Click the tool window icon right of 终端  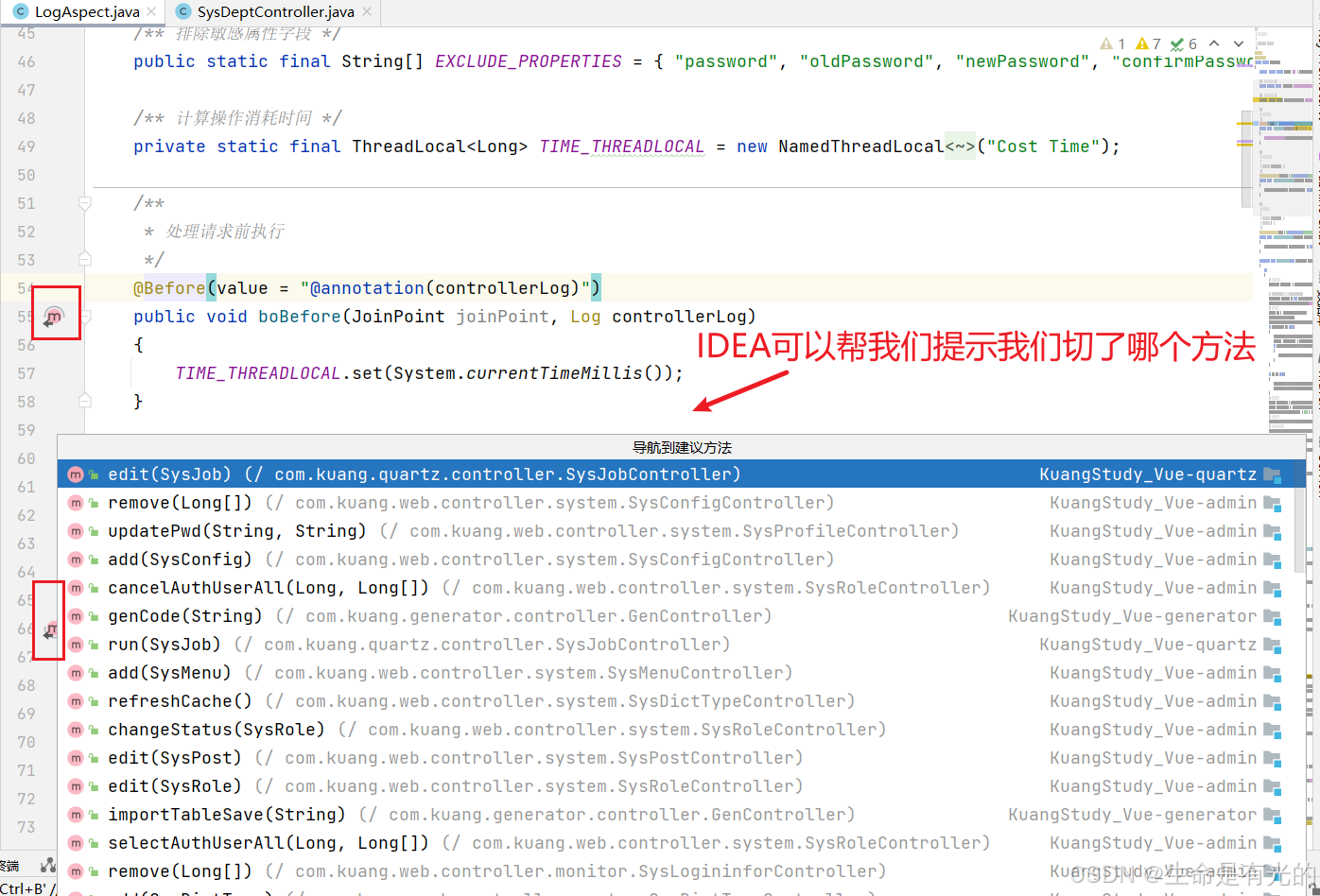pos(48,865)
